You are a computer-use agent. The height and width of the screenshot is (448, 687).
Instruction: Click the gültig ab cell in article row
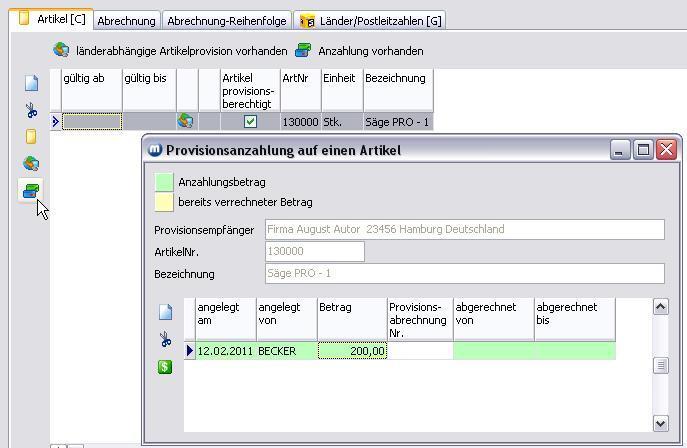tap(92, 122)
